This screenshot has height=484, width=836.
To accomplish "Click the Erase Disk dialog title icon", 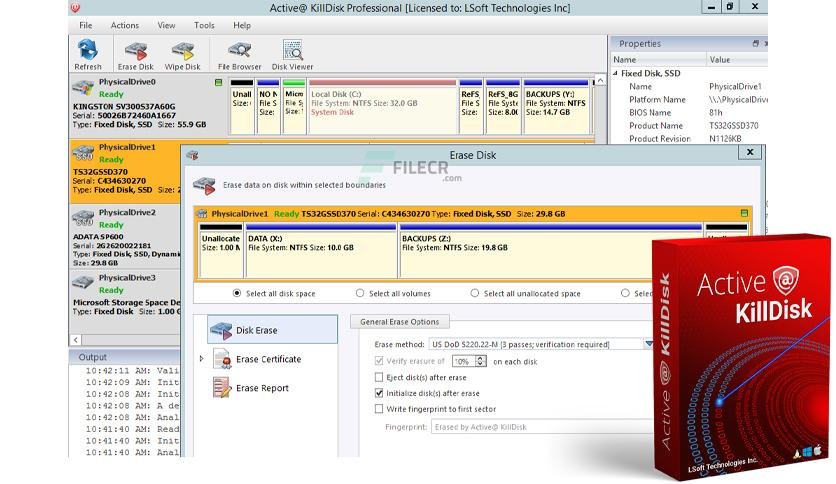I will coord(192,155).
